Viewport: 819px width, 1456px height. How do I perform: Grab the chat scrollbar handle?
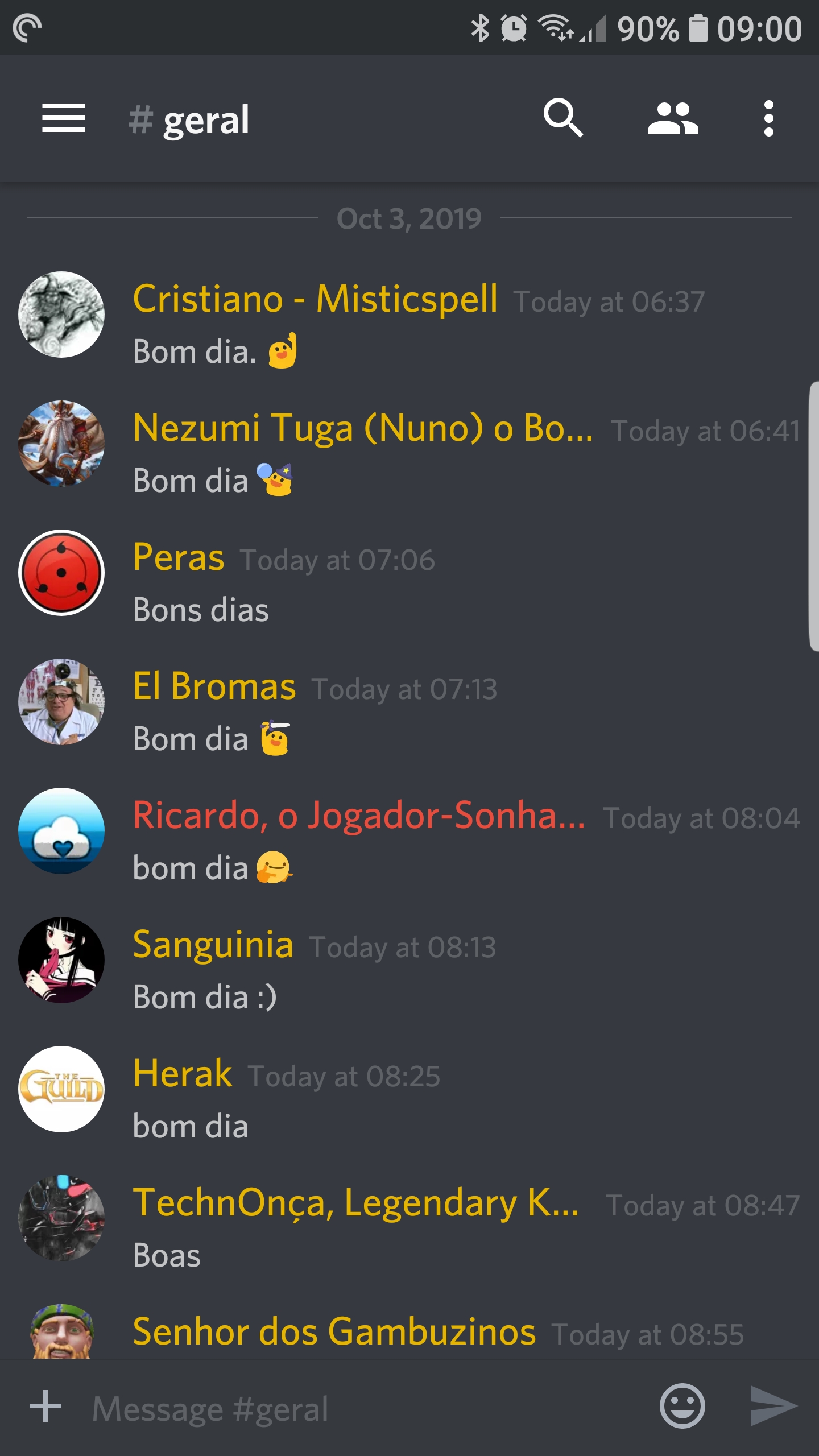pyautogui.click(x=813, y=516)
